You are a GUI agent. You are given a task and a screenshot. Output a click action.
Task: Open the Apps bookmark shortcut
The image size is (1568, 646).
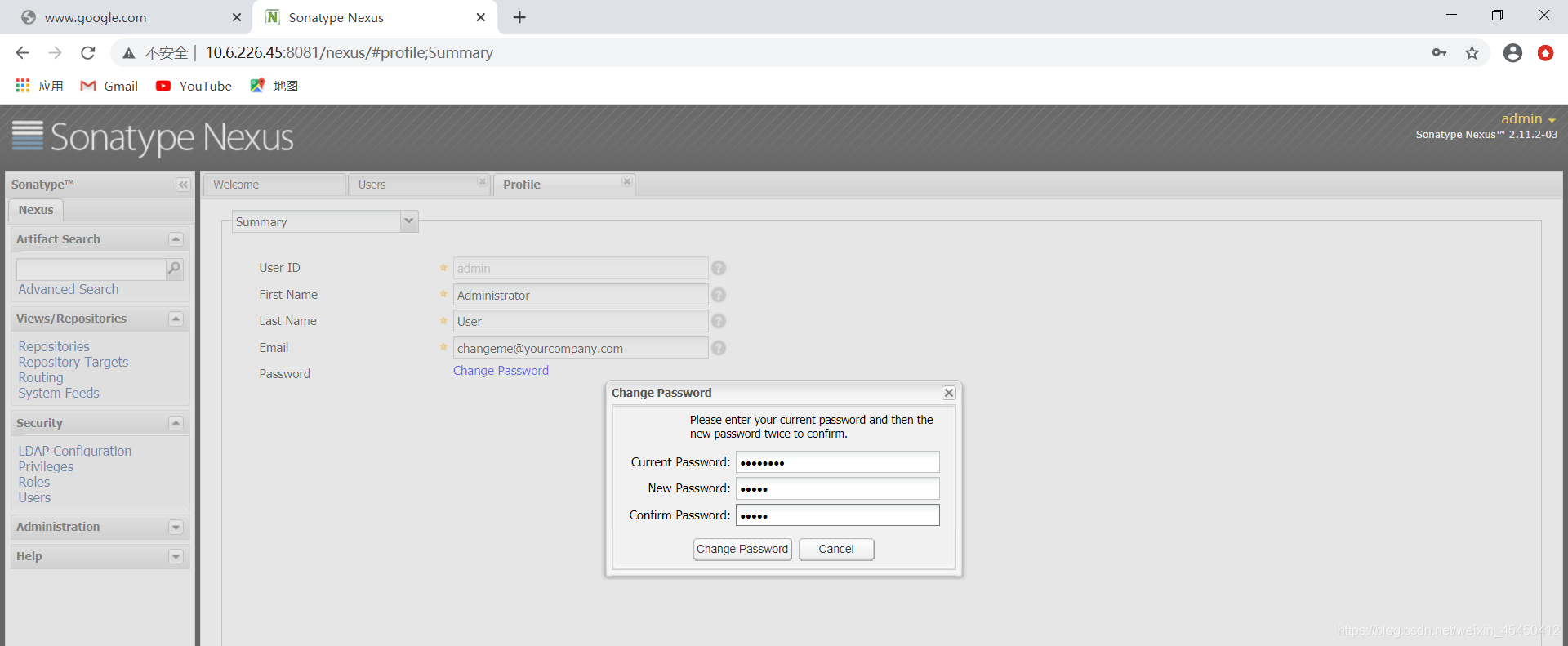39,86
